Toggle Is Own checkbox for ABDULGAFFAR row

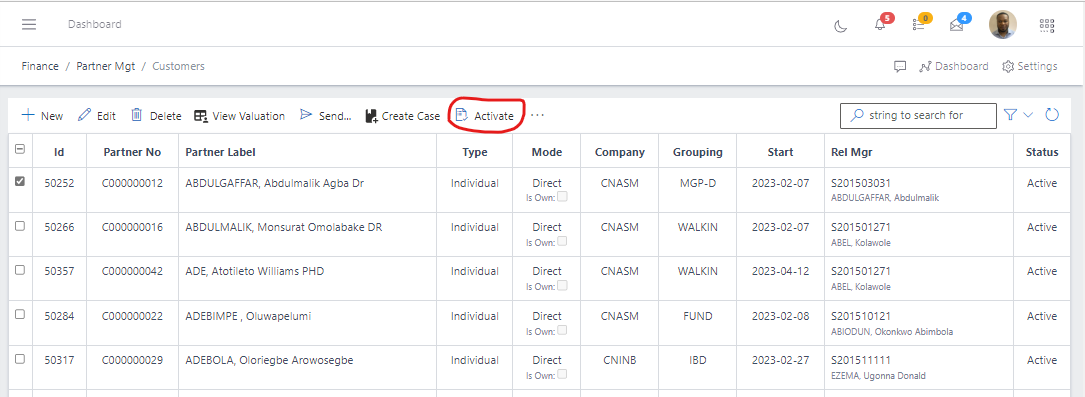(x=563, y=197)
